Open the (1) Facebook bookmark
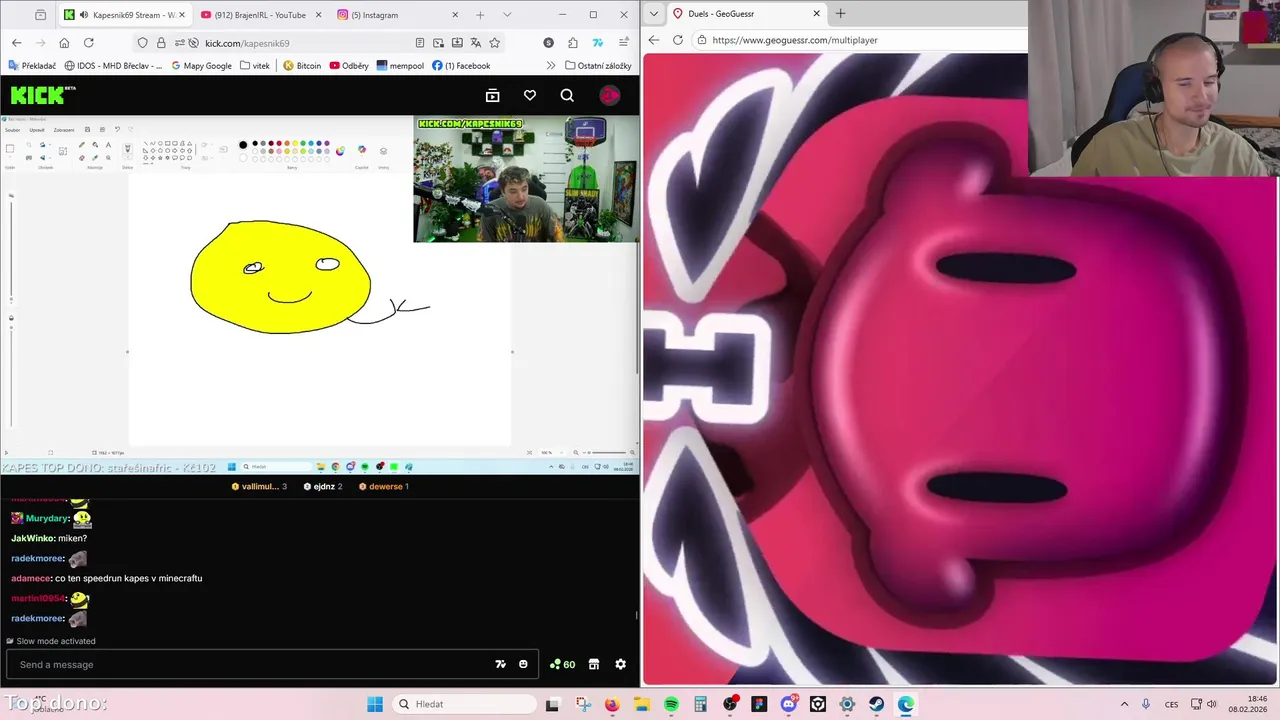This screenshot has width=1280, height=720. point(461,66)
